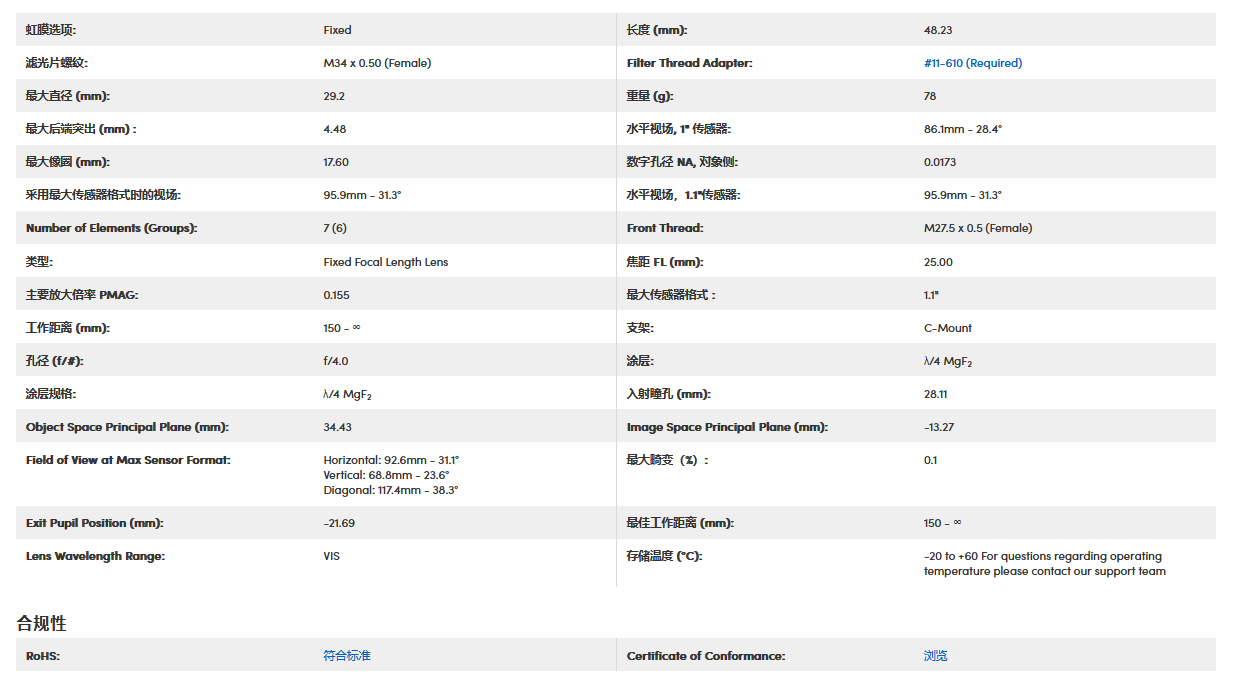The image size is (1233, 691).
Task: Click the 86.1mm - 28.4° value
Action: tap(962, 129)
